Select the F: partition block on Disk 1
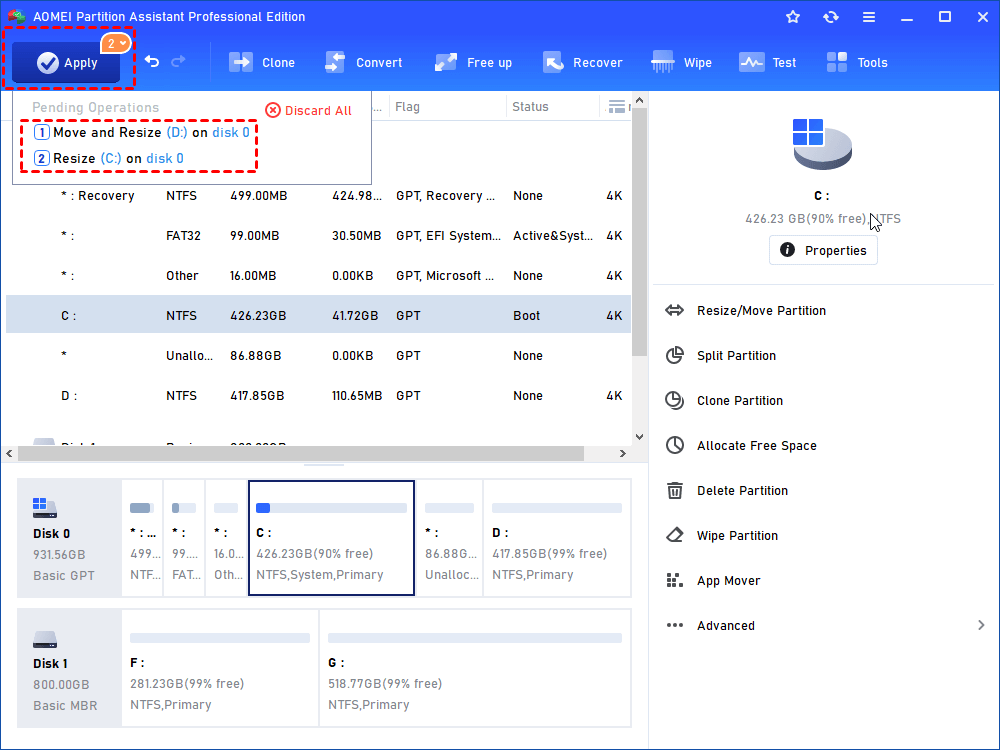This screenshot has height=750, width=1000. coord(220,668)
